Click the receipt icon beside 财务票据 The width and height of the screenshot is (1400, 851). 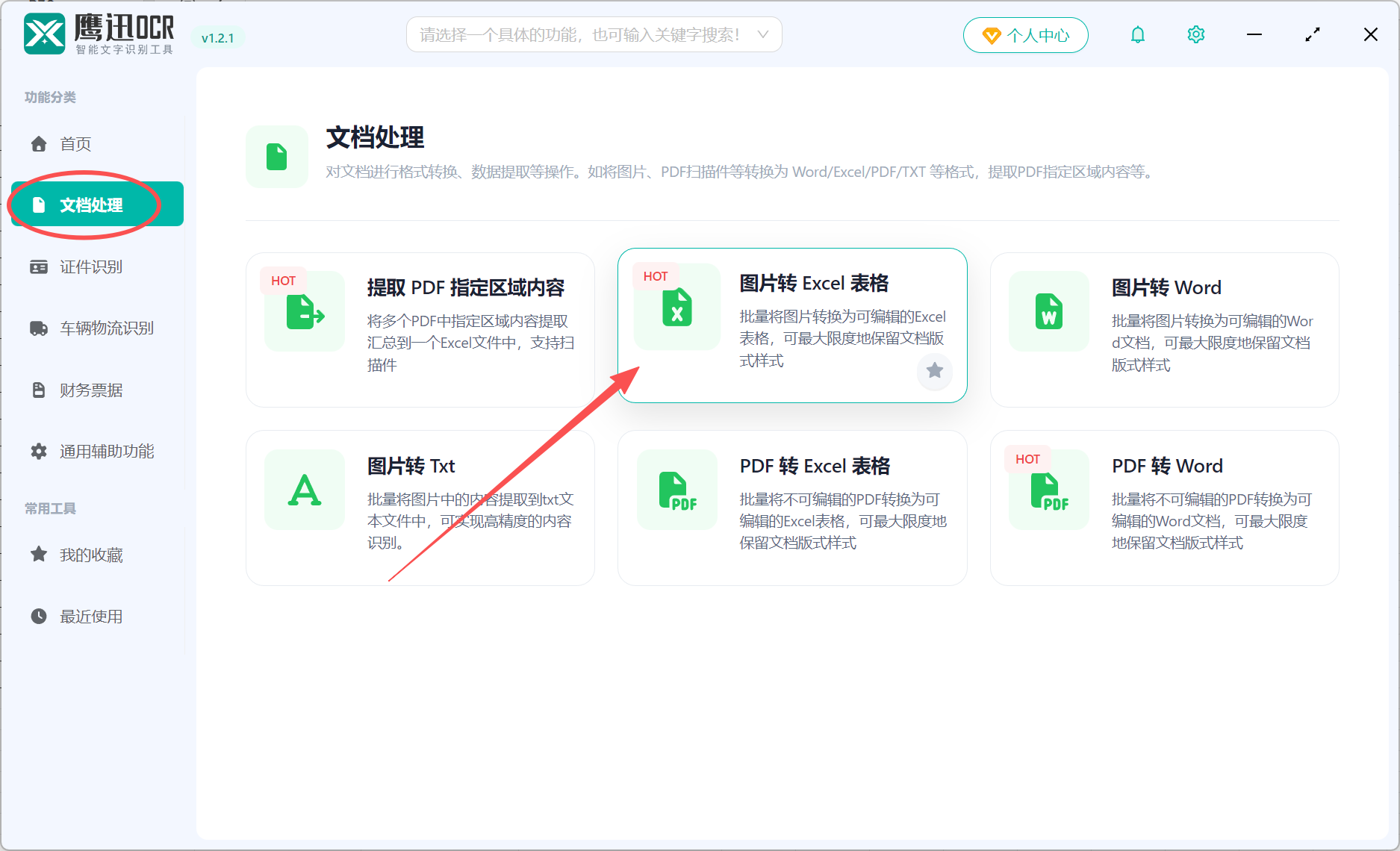[39, 390]
